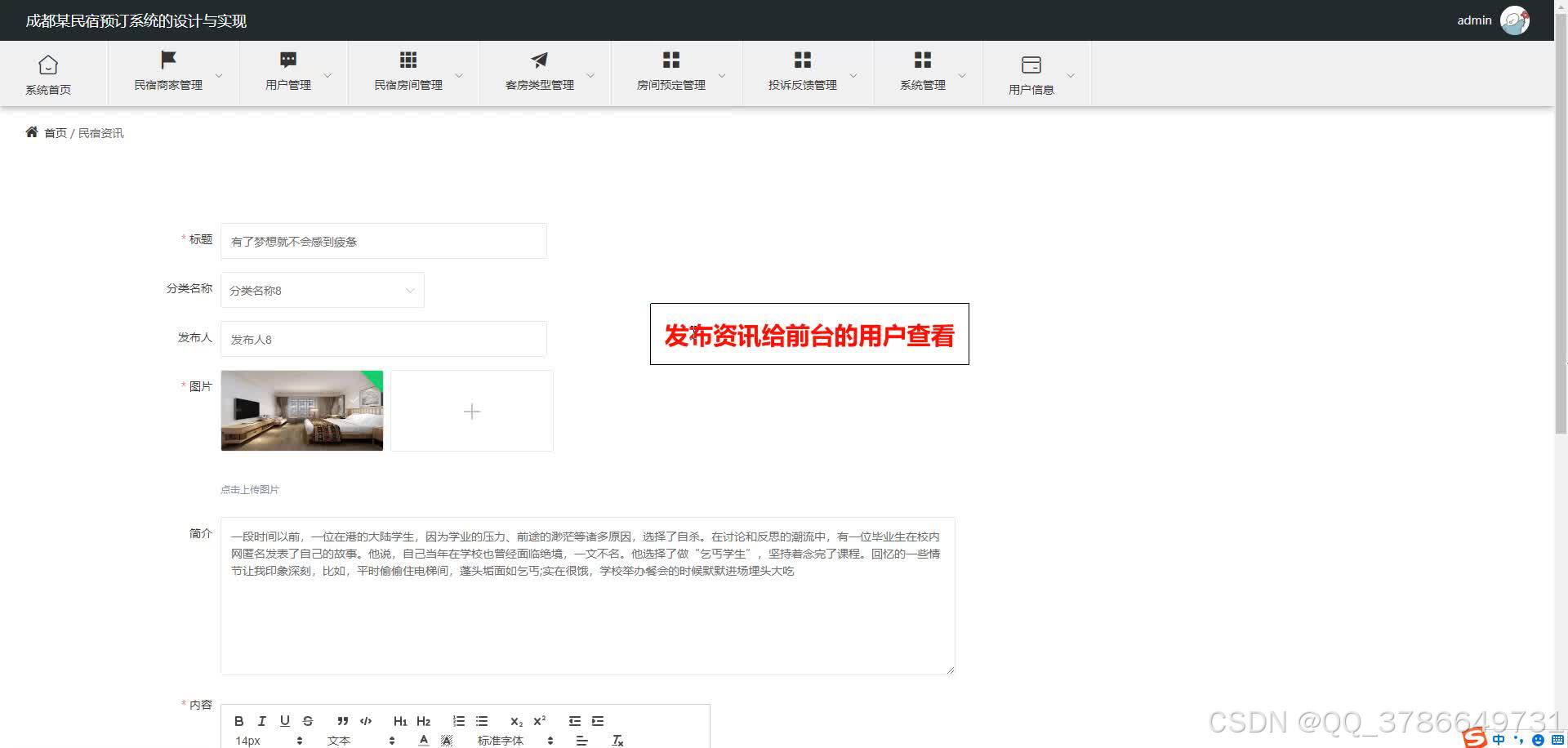Open the 标准字体 font family dropdown
Viewport: 1568px width, 748px height.
pyautogui.click(x=515, y=741)
